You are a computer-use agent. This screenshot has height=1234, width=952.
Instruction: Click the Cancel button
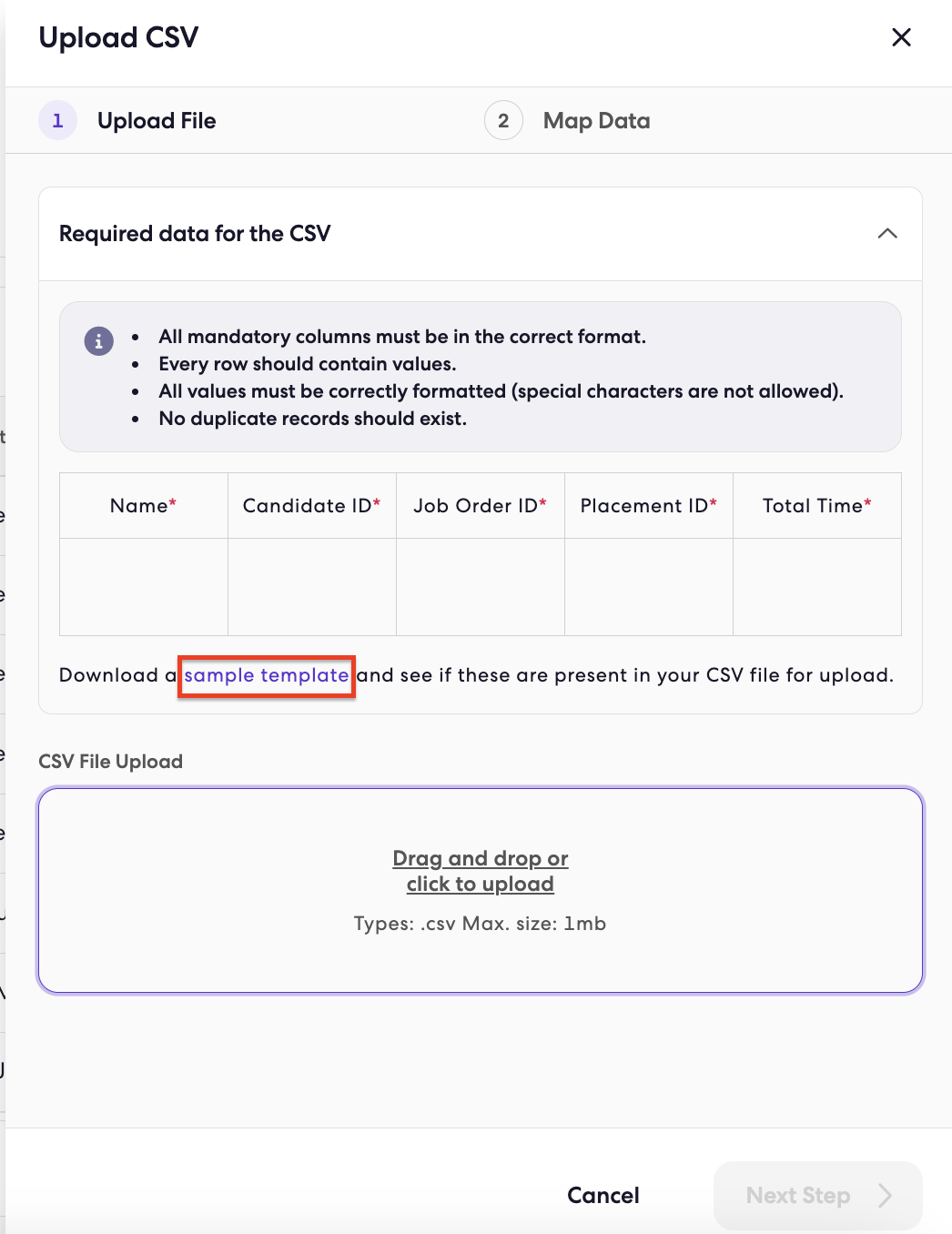click(603, 1195)
